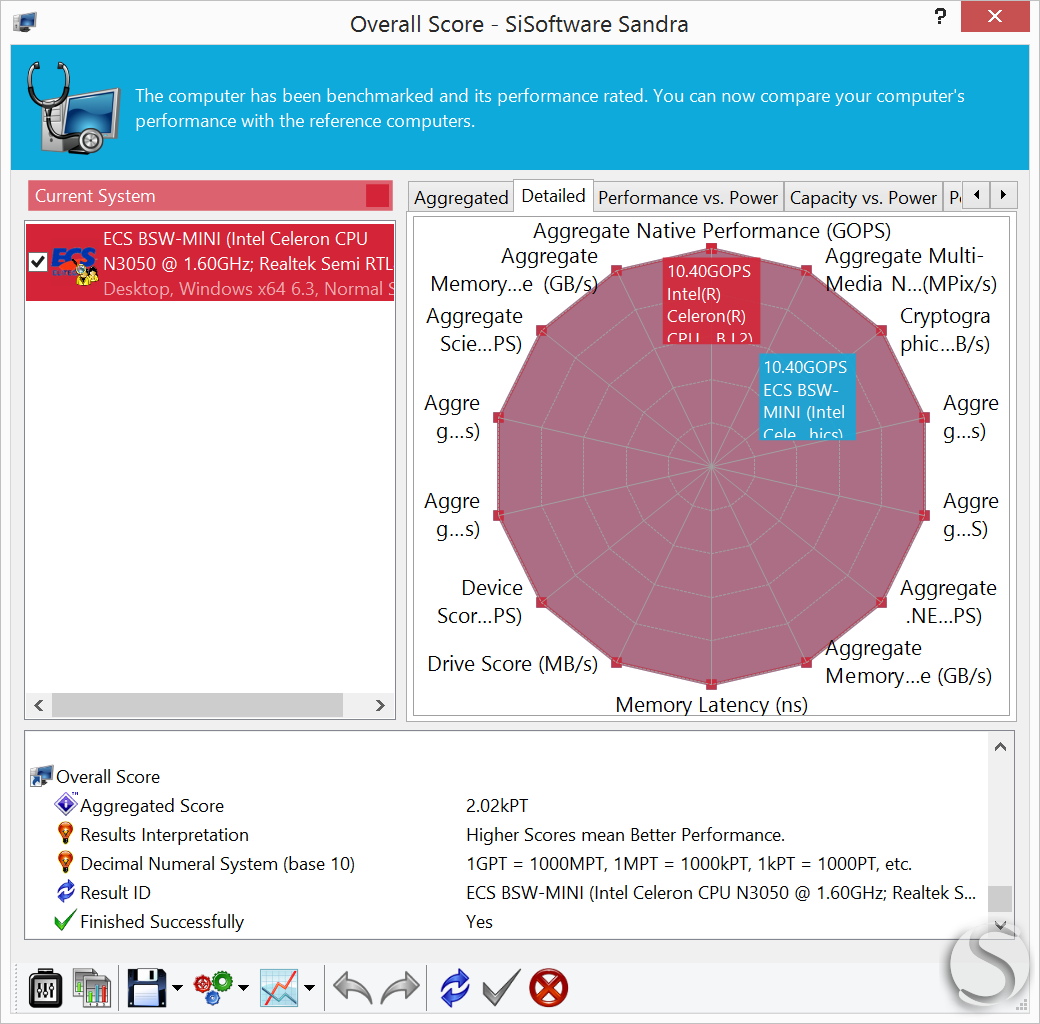Click the blue arrows Result ID icon

66,892
